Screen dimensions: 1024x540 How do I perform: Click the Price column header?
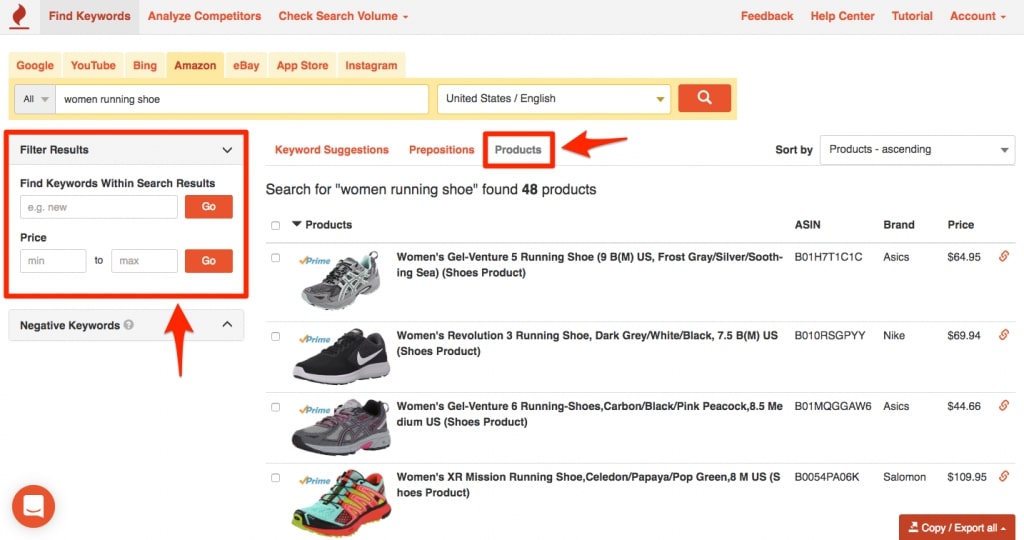point(961,225)
